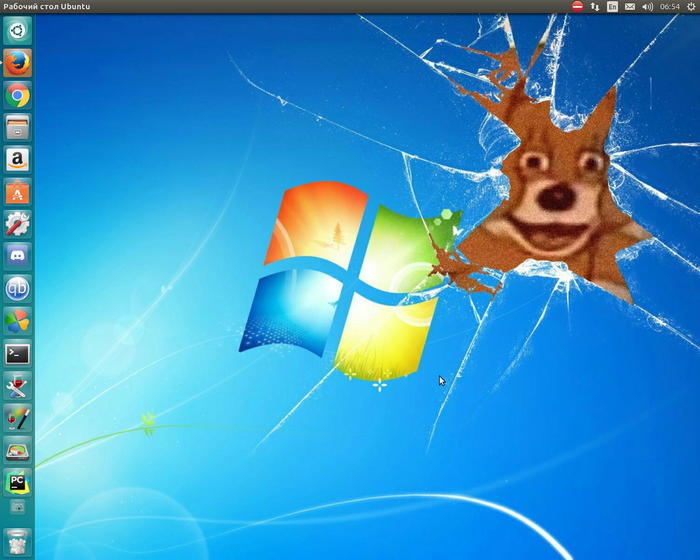The width and height of the screenshot is (700, 560).
Task: Launch PlayOnLinux four-color clover icon
Action: (x=17, y=321)
